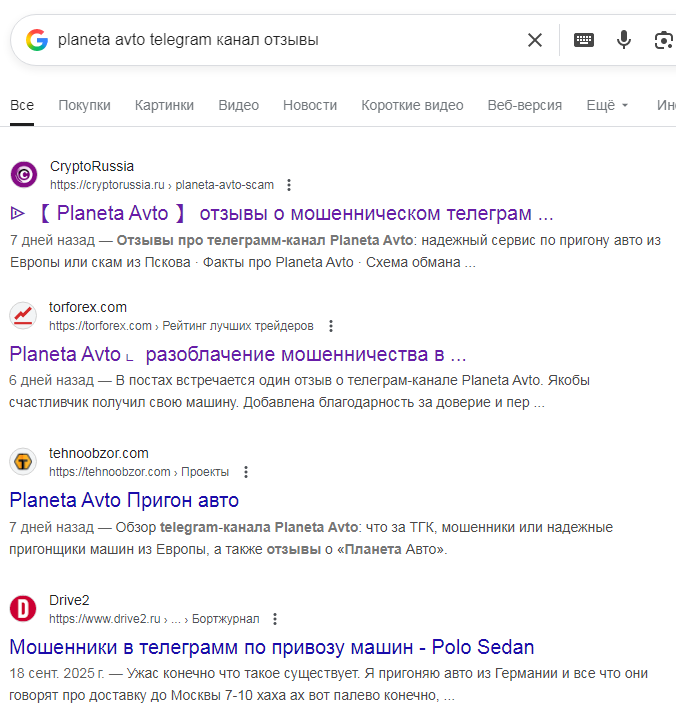This screenshot has height=713, width=676.
Task: Open more options for Drive2 result
Action: [276, 619]
